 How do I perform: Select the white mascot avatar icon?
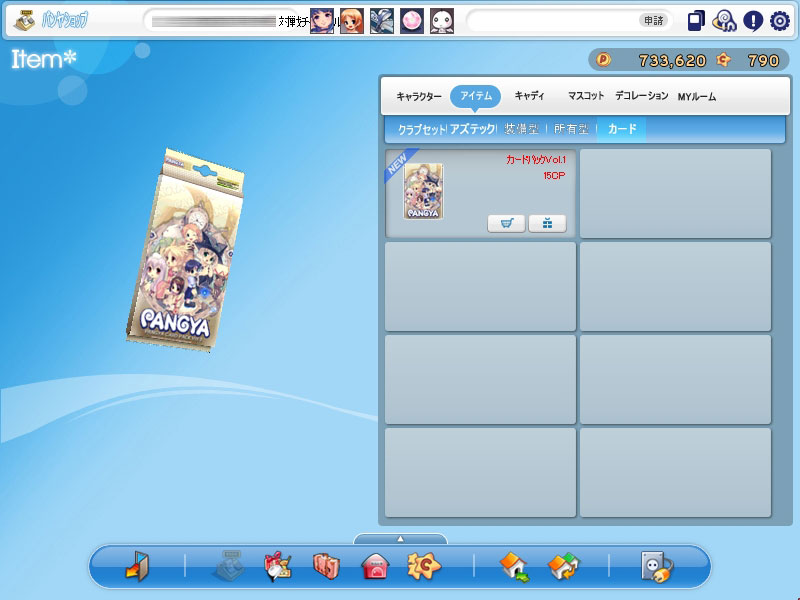(x=442, y=21)
